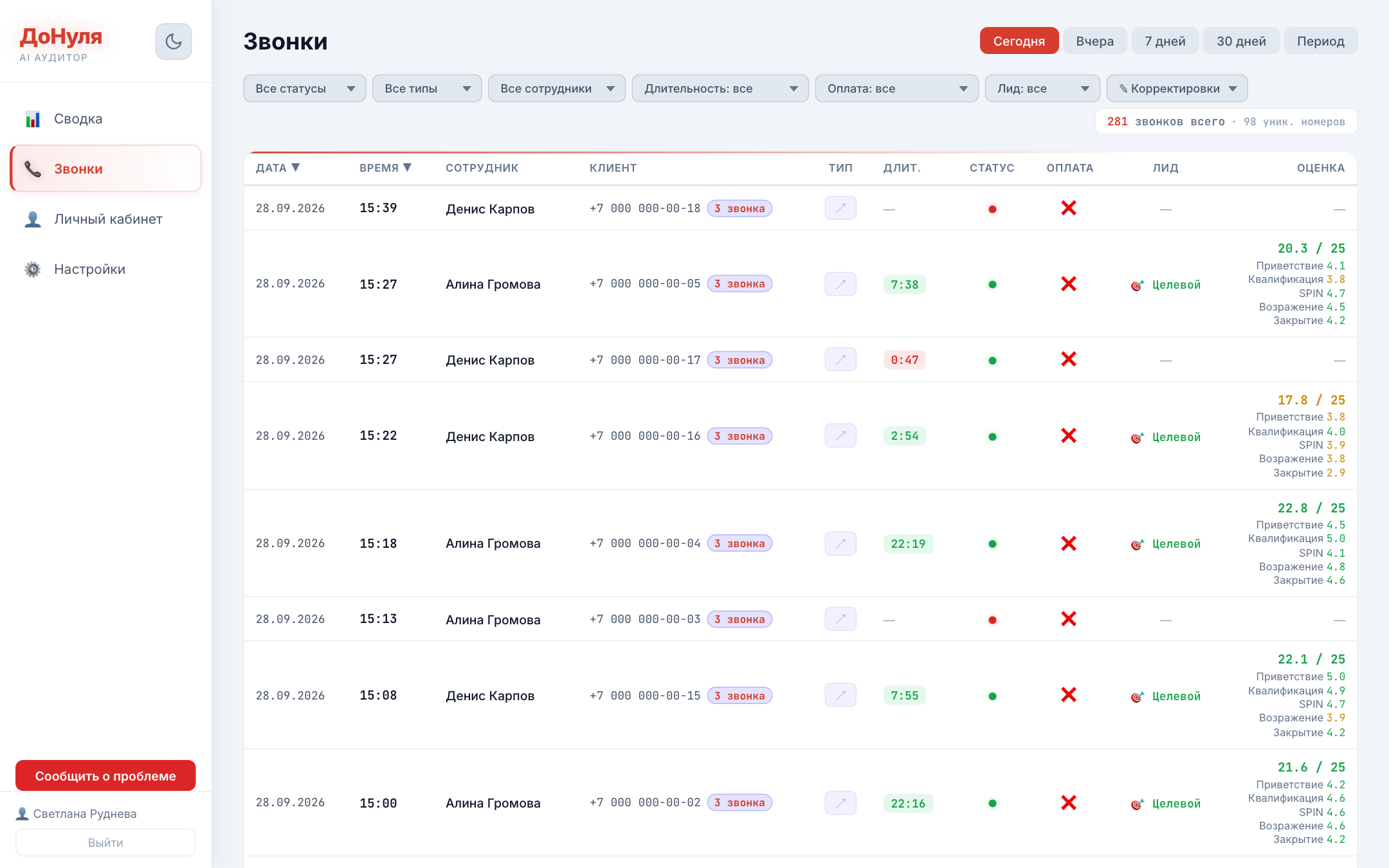Expand the Все статусы dropdown
Viewport: 1389px width, 868px height.
click(x=305, y=89)
